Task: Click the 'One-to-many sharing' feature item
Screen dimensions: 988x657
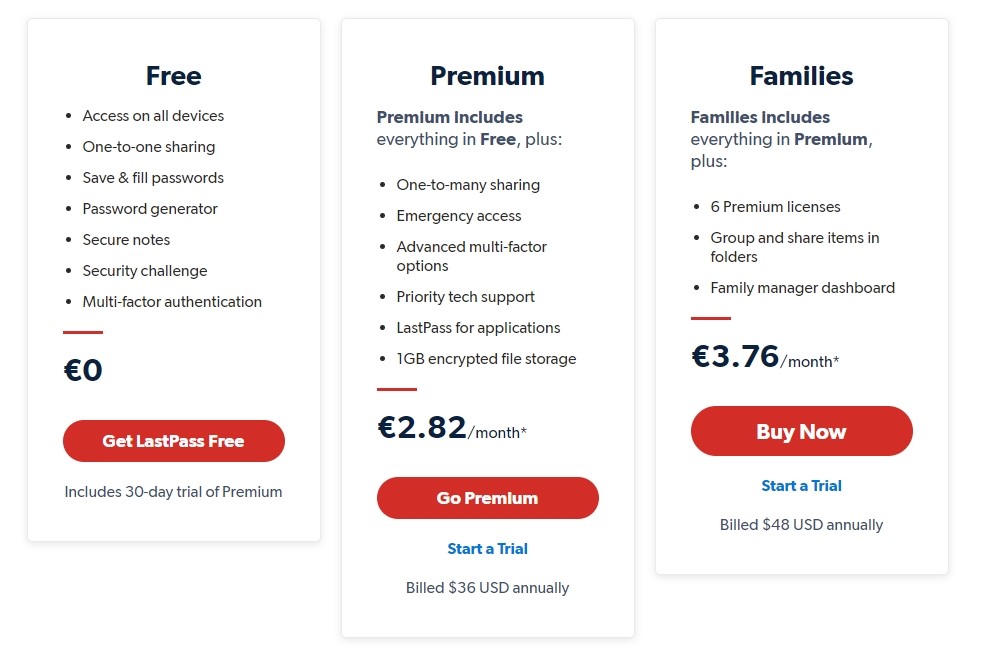Action: pyautogui.click(x=468, y=185)
